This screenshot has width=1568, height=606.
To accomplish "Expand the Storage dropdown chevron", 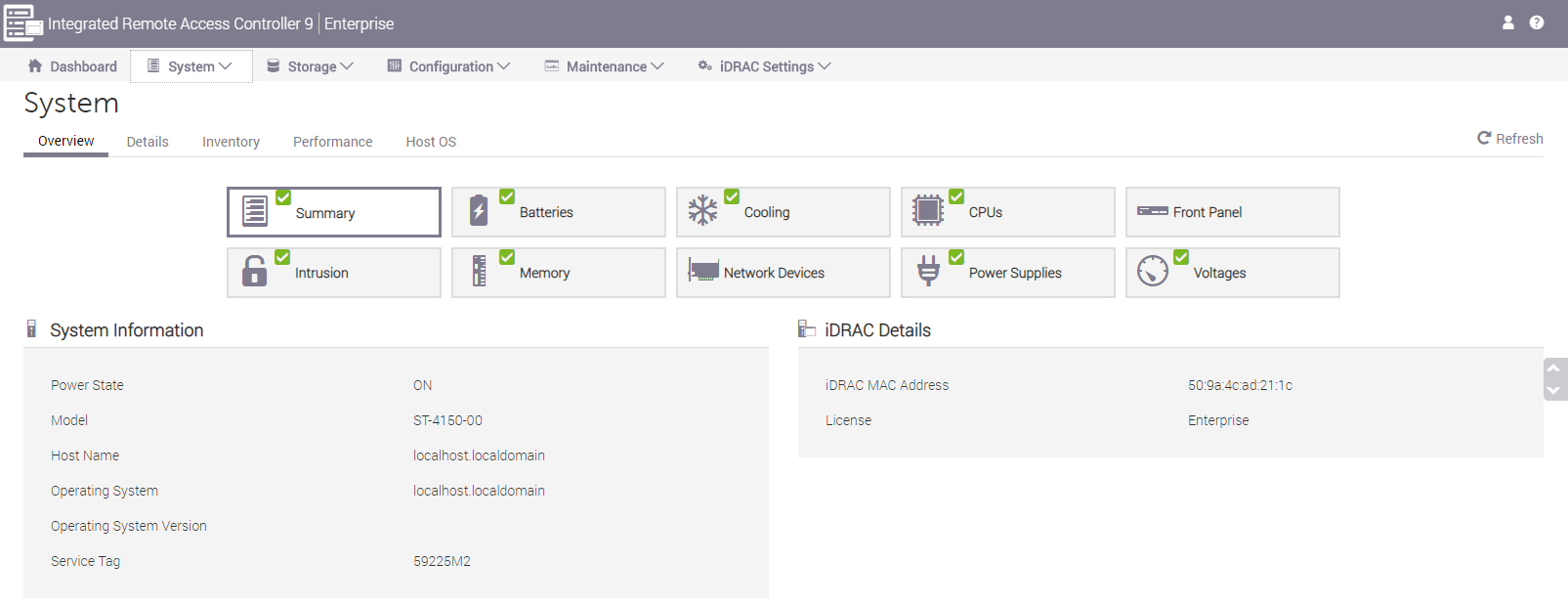I will 347,66.
